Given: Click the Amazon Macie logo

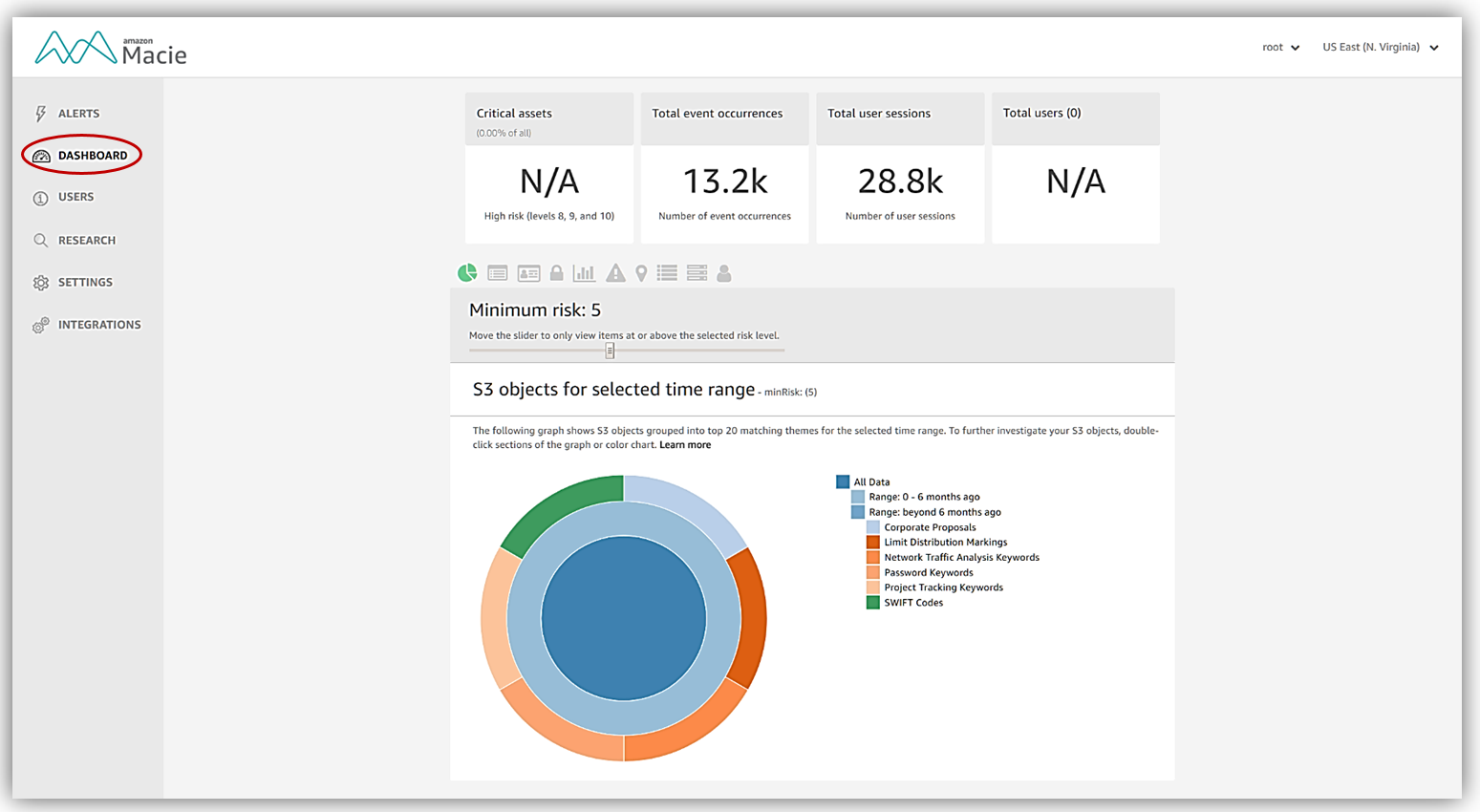Looking at the screenshot, I should pyautogui.click(x=111, y=48).
